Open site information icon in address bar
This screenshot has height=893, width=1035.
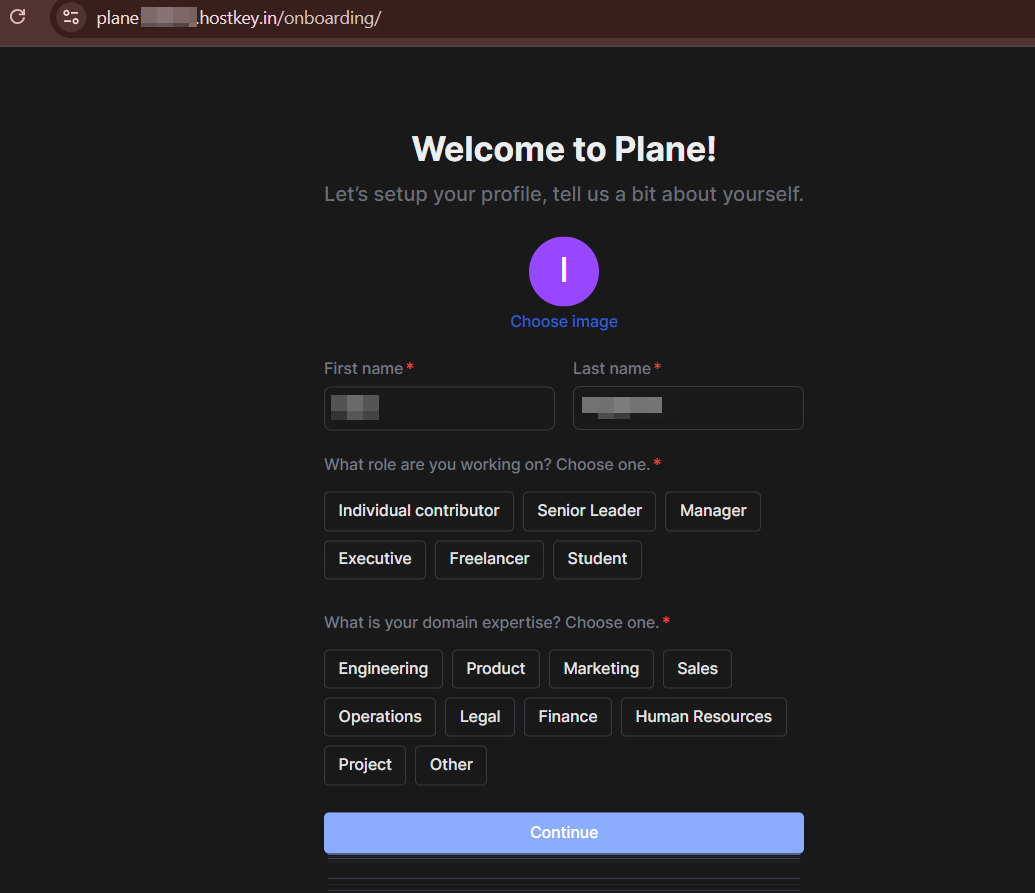(x=70, y=17)
